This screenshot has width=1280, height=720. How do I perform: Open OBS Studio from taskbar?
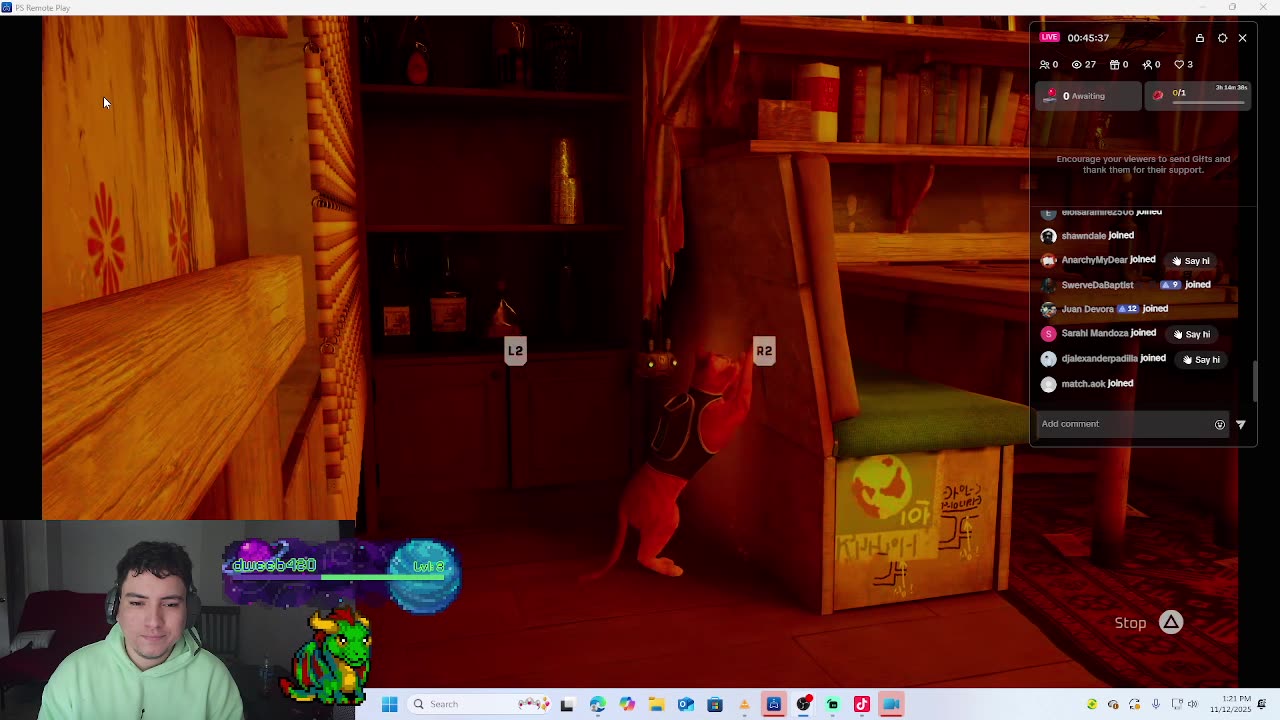(x=803, y=704)
